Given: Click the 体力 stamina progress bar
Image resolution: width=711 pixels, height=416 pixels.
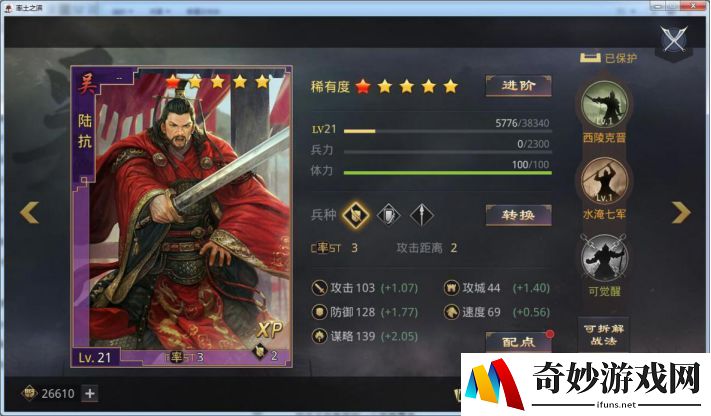Looking at the screenshot, I should pyautogui.click(x=448, y=173).
